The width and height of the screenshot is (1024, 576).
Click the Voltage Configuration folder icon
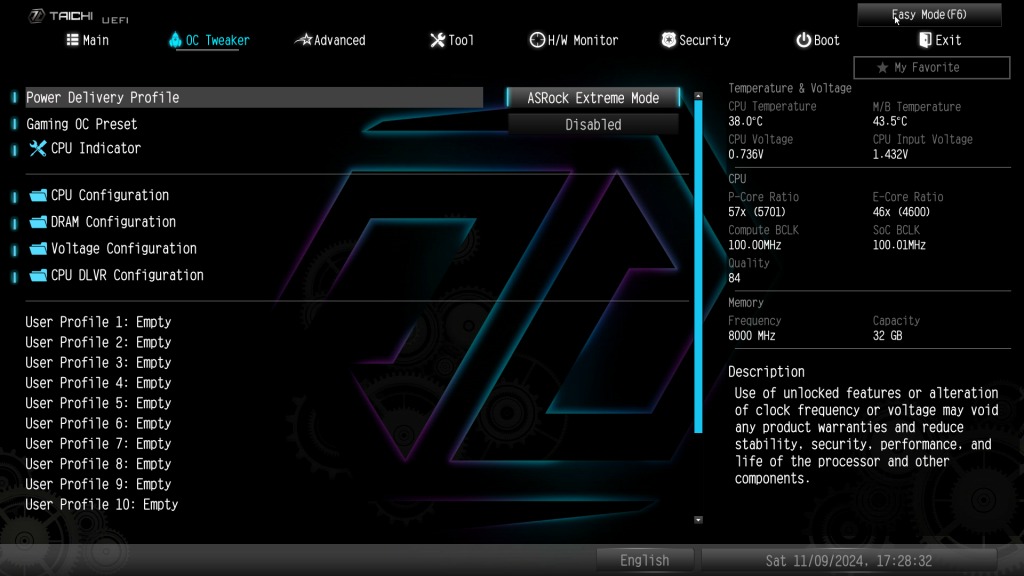coord(39,249)
